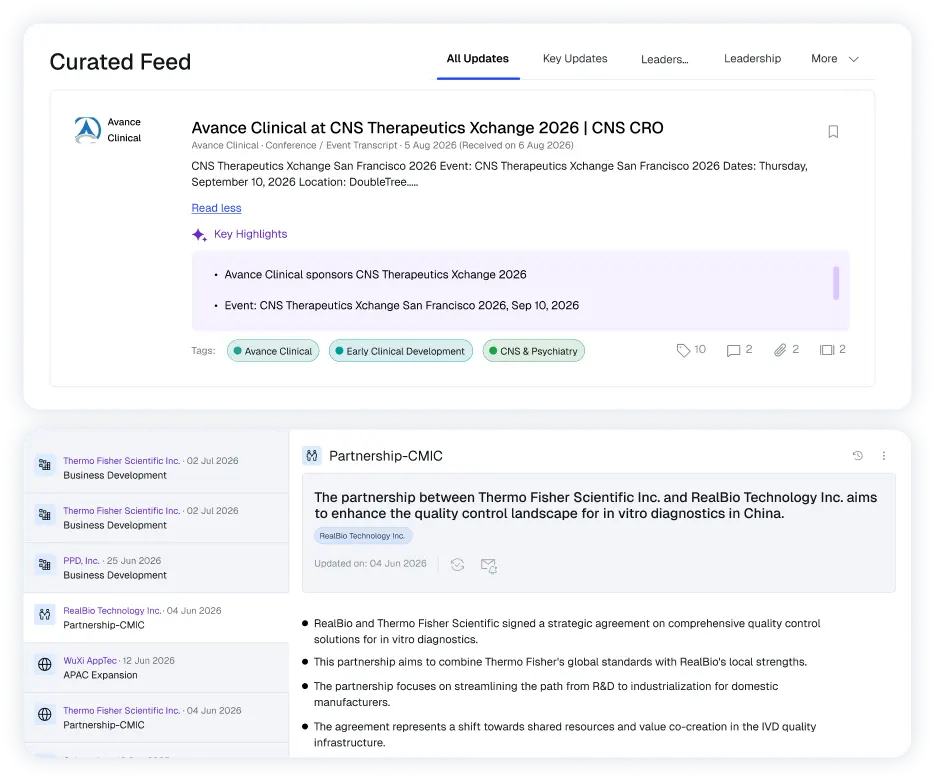
Task: Open the three-dot options menu
Action: click(x=884, y=455)
